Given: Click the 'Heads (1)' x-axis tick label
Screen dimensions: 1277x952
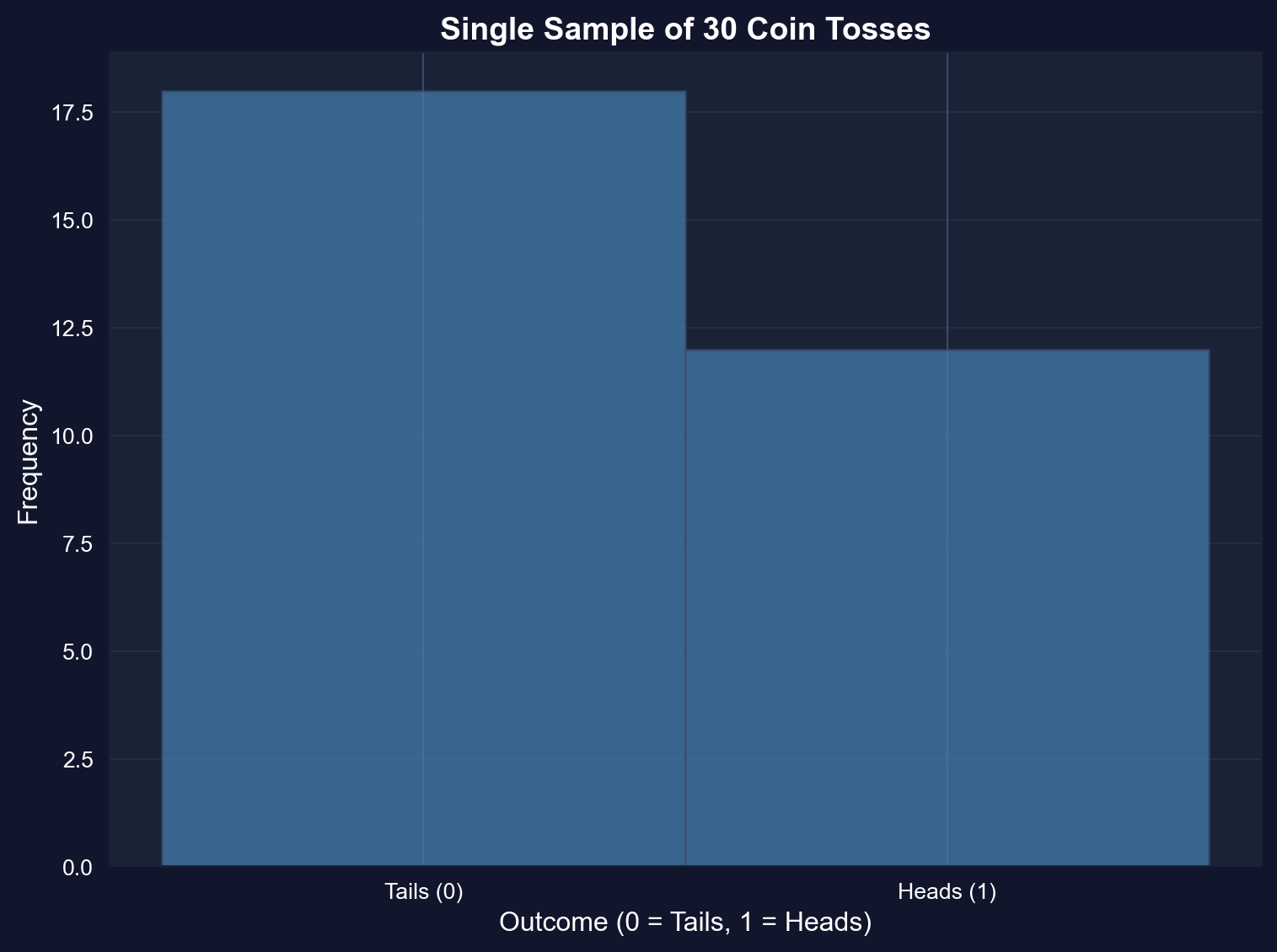Looking at the screenshot, I should (x=947, y=891).
